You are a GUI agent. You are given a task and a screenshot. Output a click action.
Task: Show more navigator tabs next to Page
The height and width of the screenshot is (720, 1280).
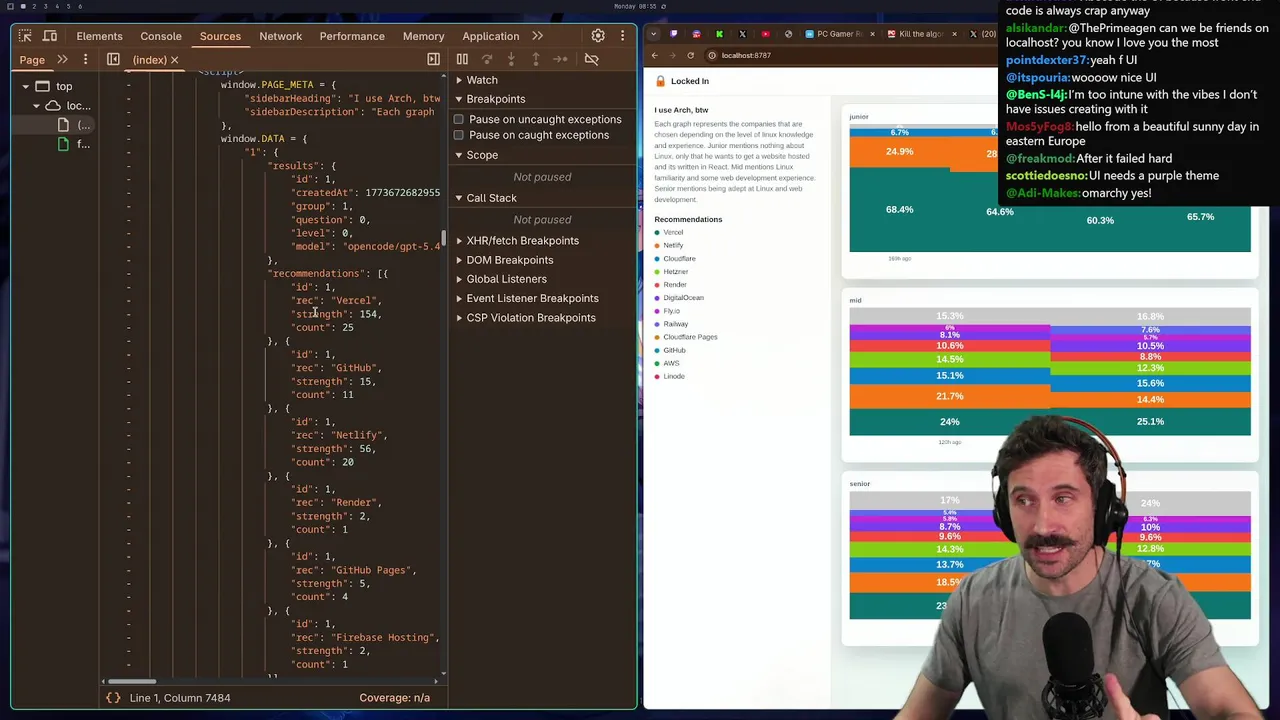(62, 59)
